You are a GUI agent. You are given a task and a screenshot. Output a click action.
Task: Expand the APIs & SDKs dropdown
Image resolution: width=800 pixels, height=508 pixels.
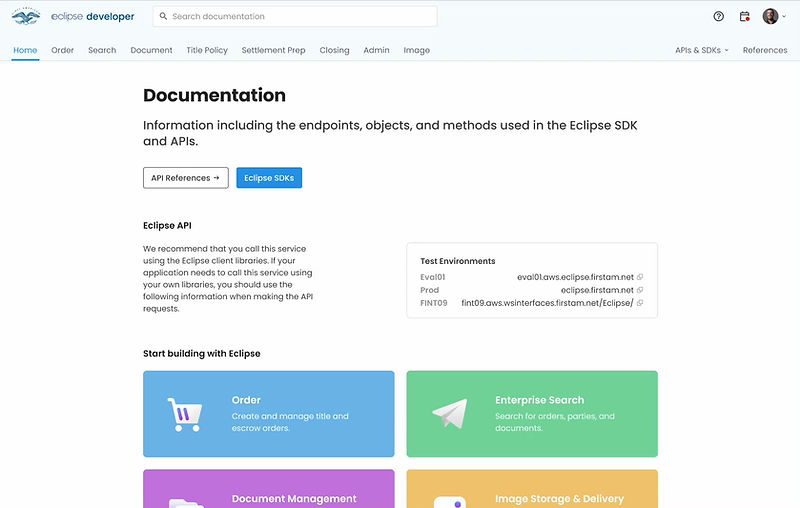point(702,50)
